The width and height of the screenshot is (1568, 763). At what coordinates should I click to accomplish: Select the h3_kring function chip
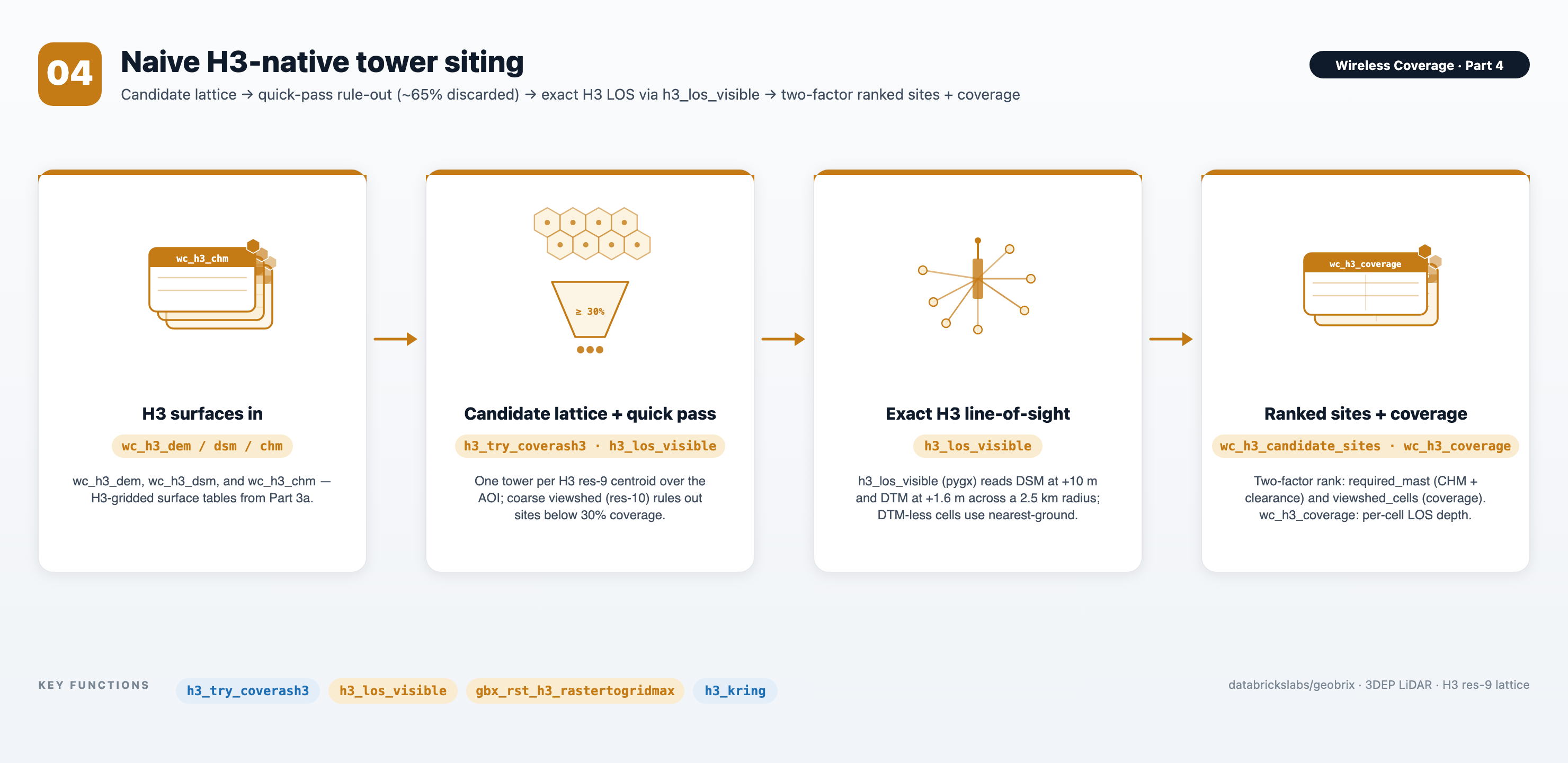point(735,690)
